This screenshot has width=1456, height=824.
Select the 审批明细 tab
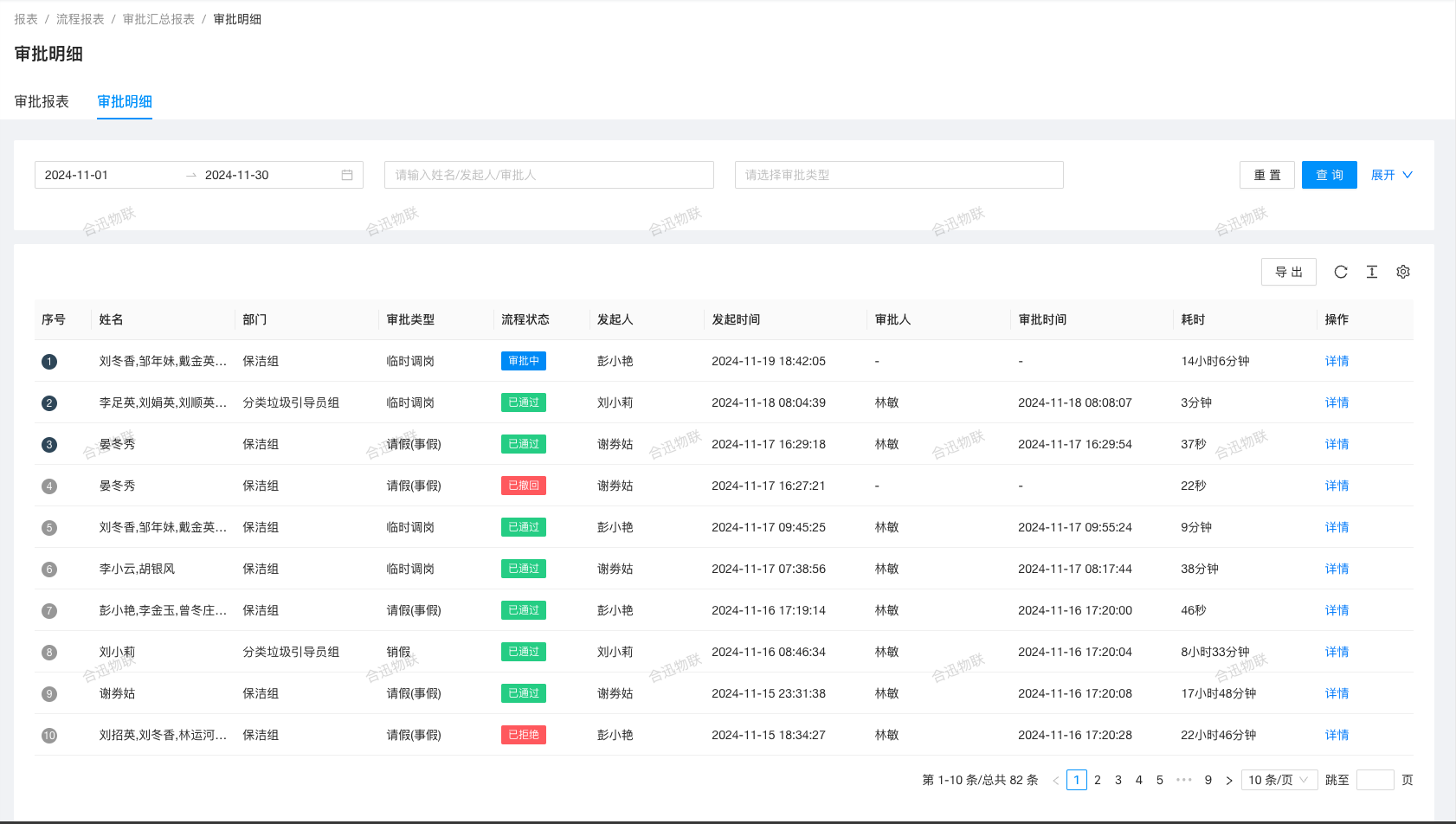pos(125,101)
